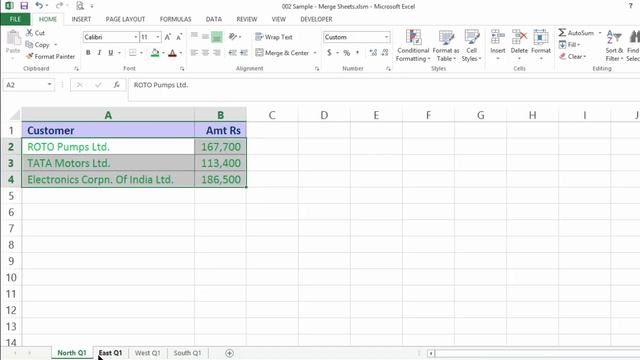Switch to the DEVELOPER tab
Image resolution: width=640 pixels, height=360 pixels.
tap(316, 19)
